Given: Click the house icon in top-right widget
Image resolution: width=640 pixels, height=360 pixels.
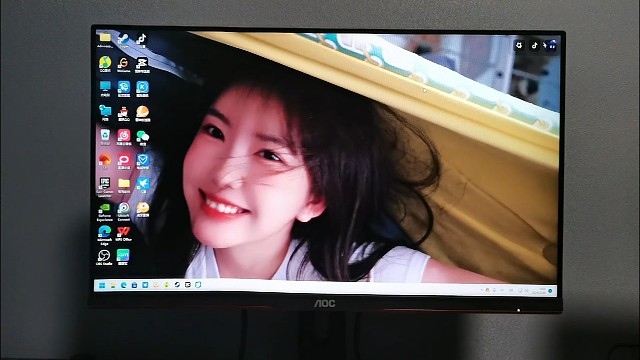Looking at the screenshot, I should pos(552,45).
